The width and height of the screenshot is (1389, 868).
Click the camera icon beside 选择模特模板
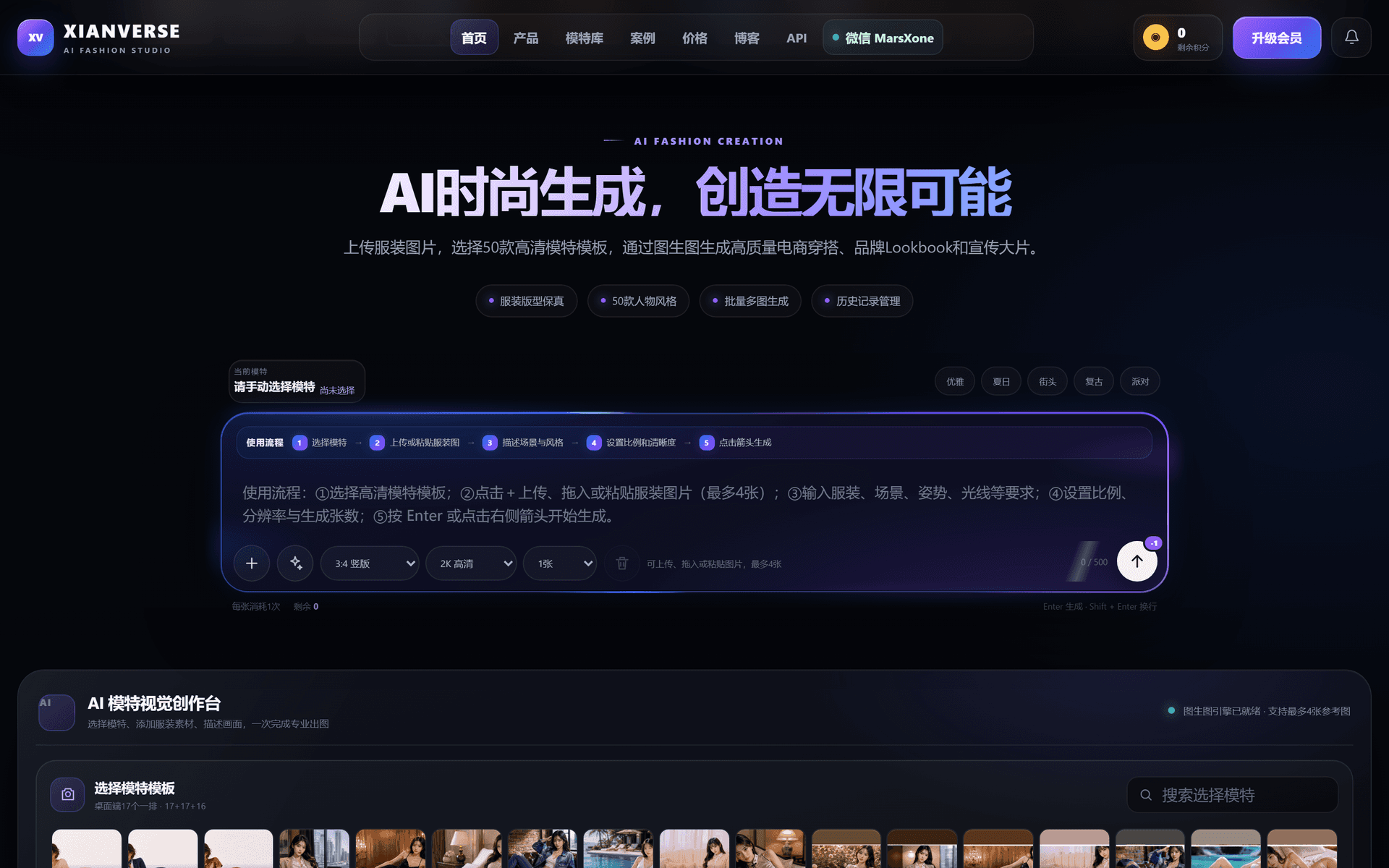[x=68, y=794]
